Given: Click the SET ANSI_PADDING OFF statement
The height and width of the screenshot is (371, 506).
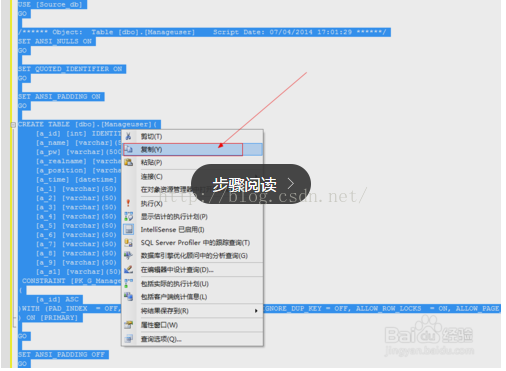Looking at the screenshot, I should coord(63,355).
